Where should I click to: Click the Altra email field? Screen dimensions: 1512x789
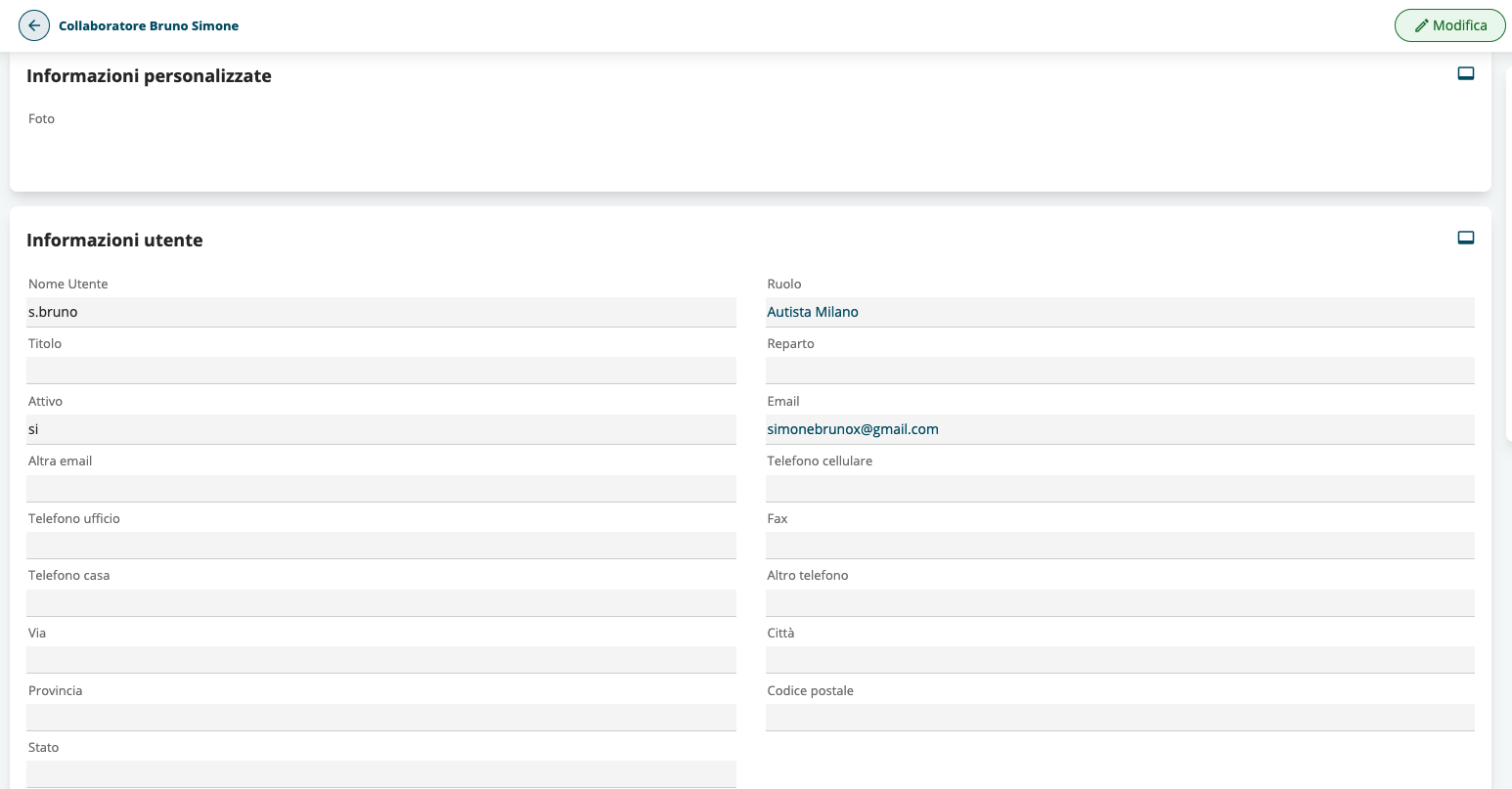[x=381, y=488]
